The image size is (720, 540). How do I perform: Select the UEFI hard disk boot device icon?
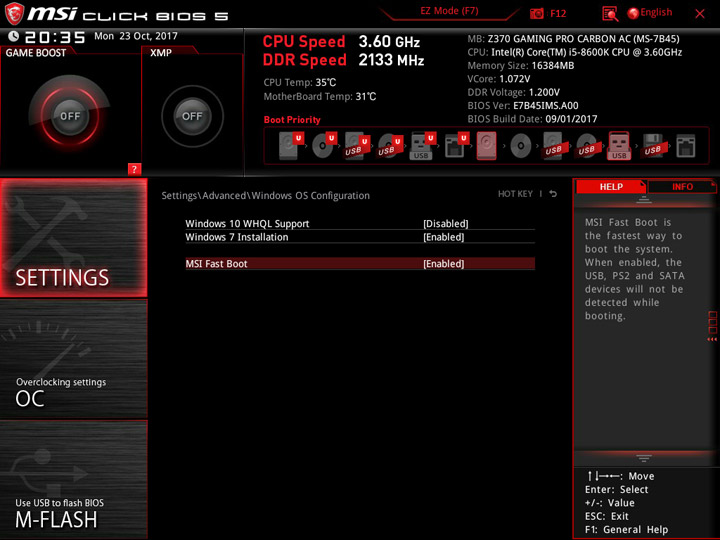(x=291, y=146)
